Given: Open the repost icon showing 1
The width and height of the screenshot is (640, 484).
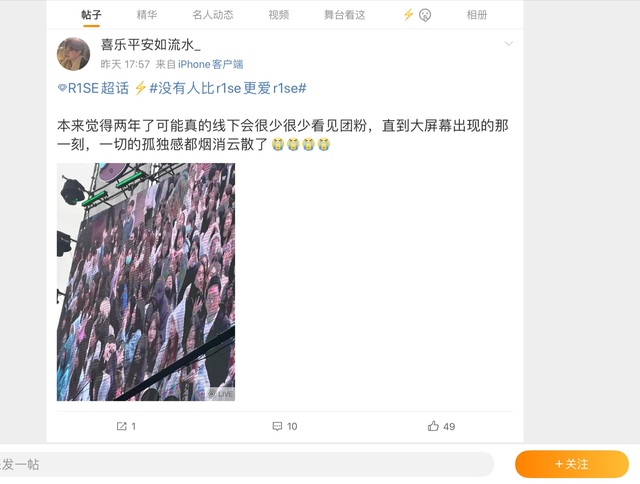Looking at the screenshot, I should (122, 426).
